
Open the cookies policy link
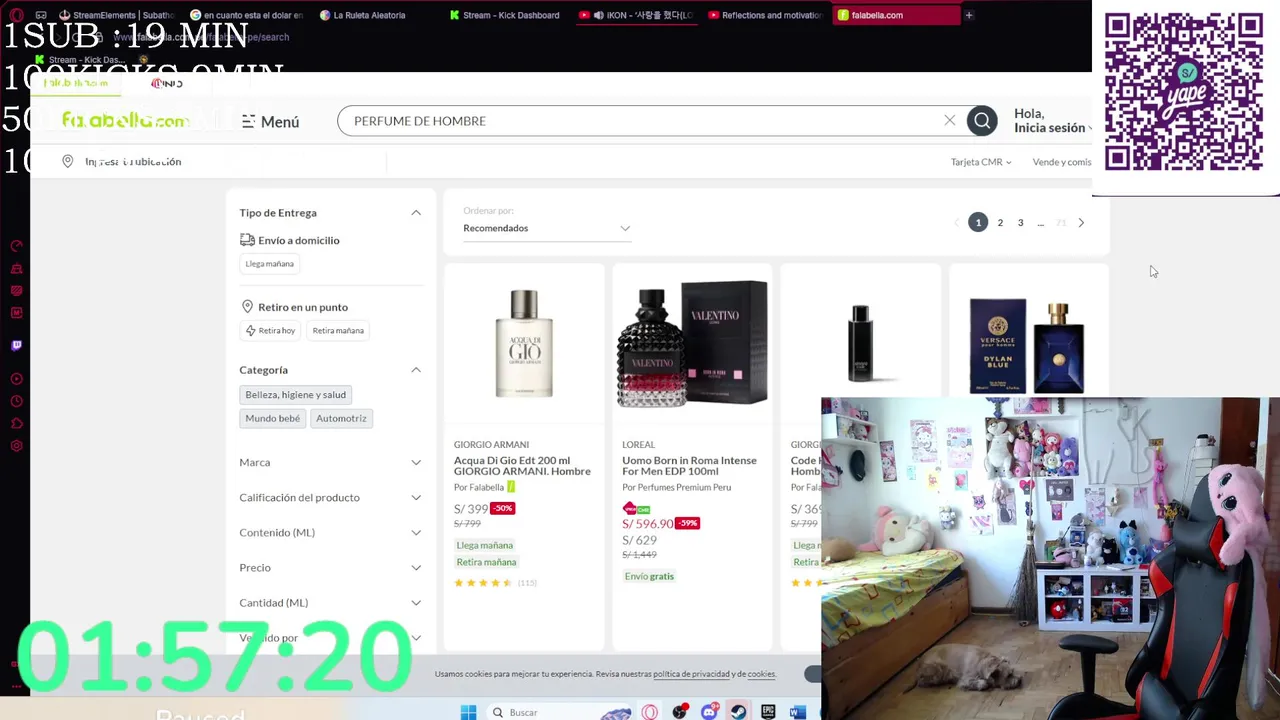[x=761, y=674]
